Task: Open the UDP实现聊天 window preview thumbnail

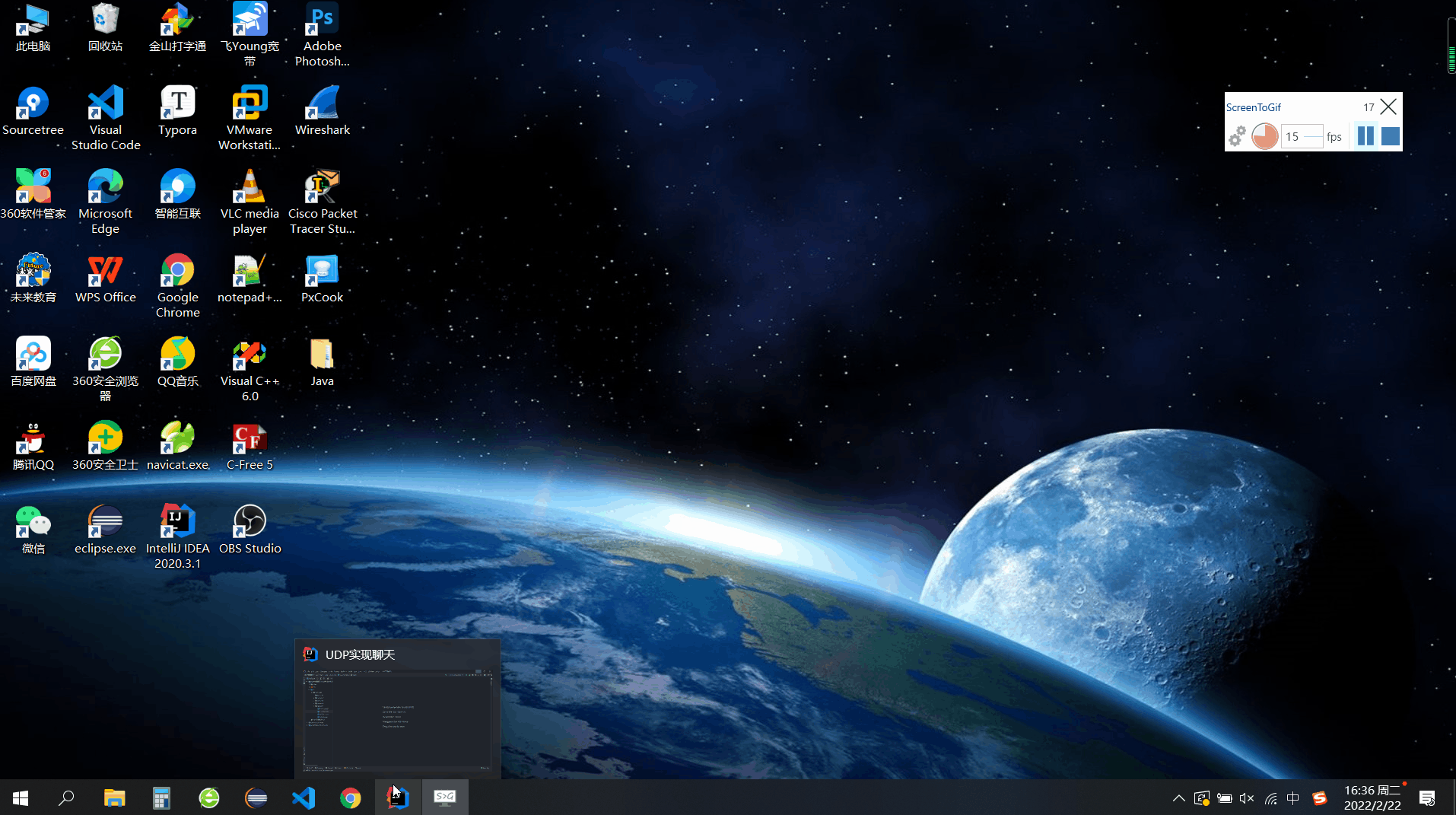Action: [x=398, y=709]
